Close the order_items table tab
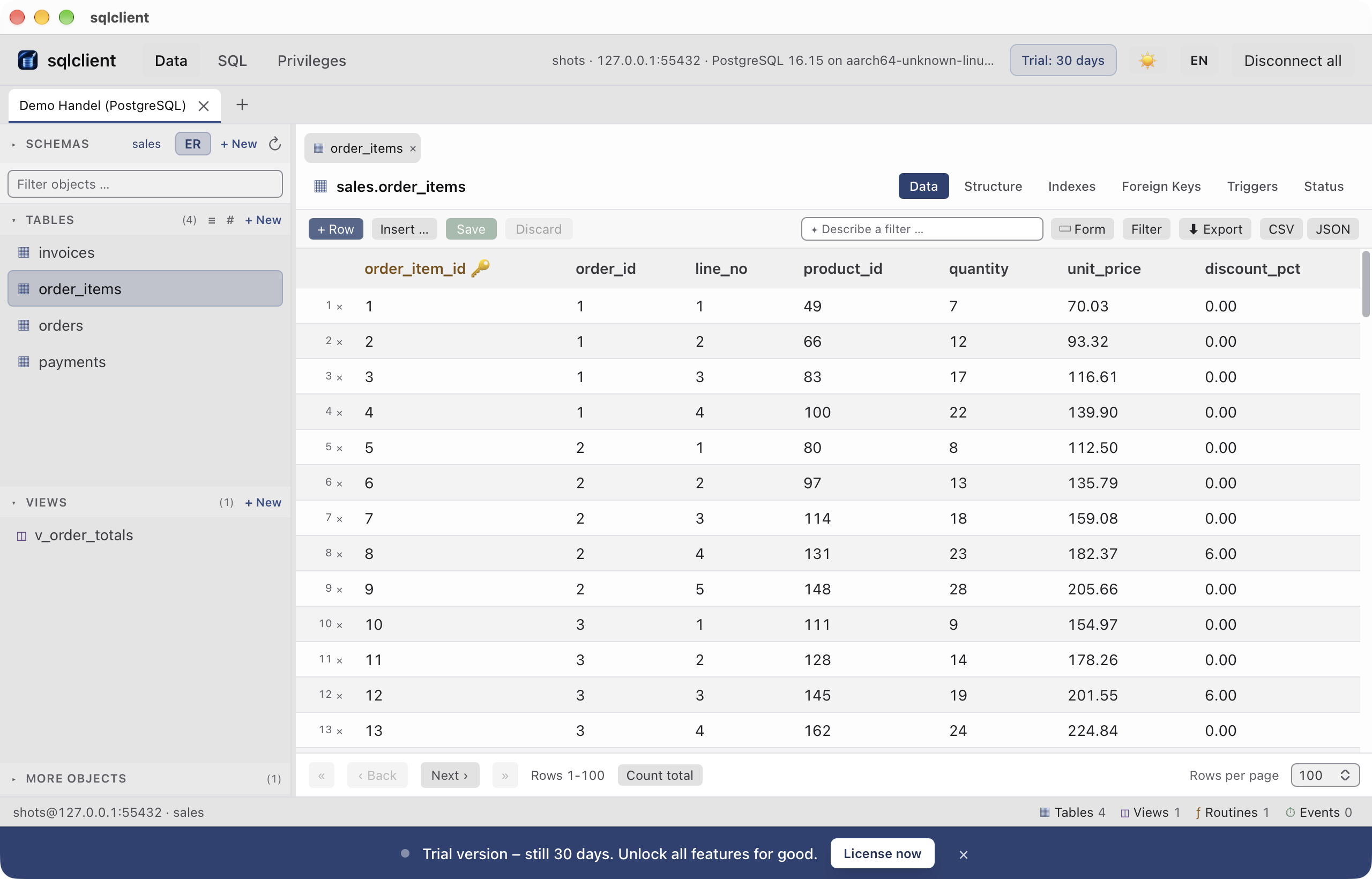1372x879 pixels. 413,148
